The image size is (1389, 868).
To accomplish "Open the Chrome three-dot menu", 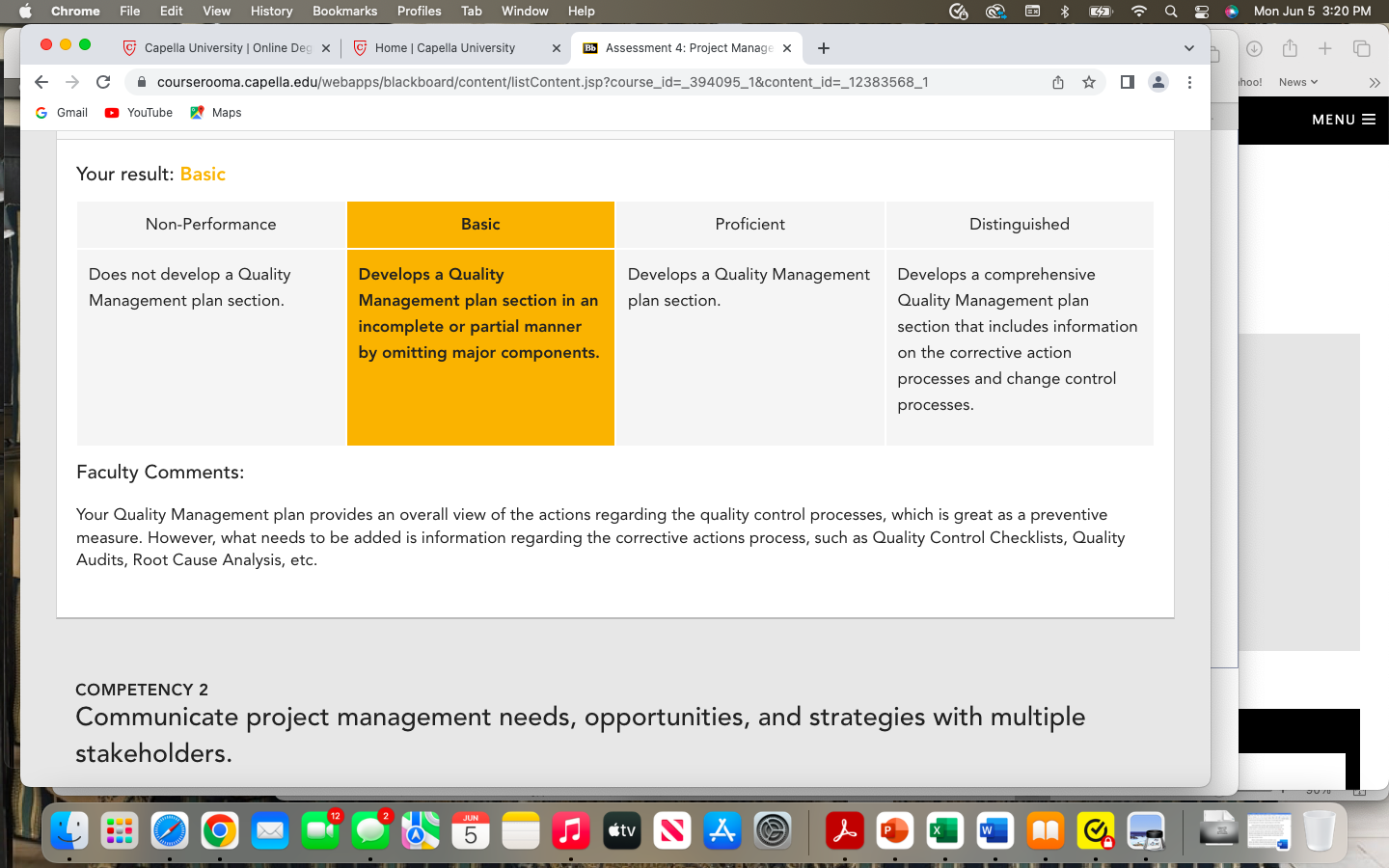I will pyautogui.click(x=1189, y=82).
